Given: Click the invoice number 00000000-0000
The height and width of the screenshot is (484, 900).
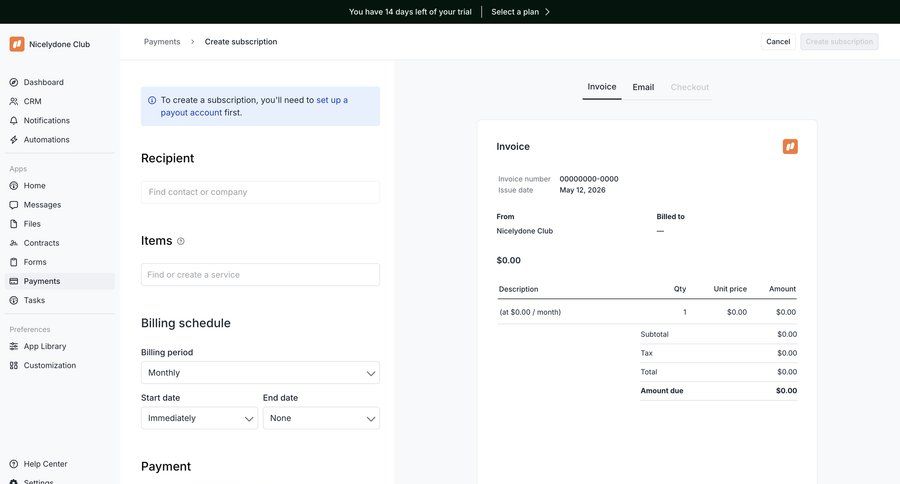Looking at the screenshot, I should 589,179.
